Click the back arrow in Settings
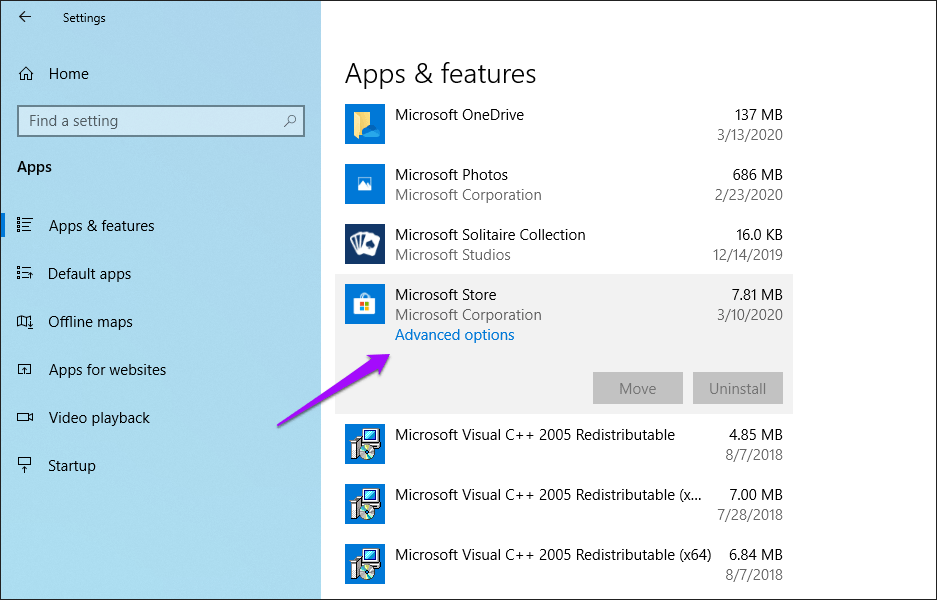This screenshot has height=600, width=937. click(25, 17)
